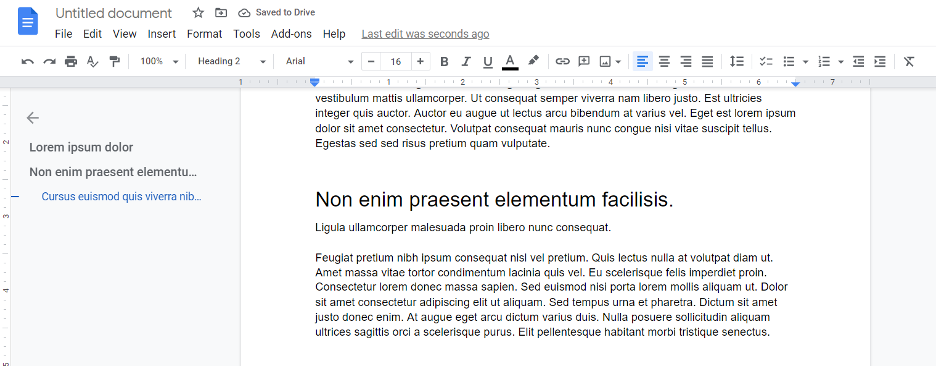Insert a checklist

(766, 61)
